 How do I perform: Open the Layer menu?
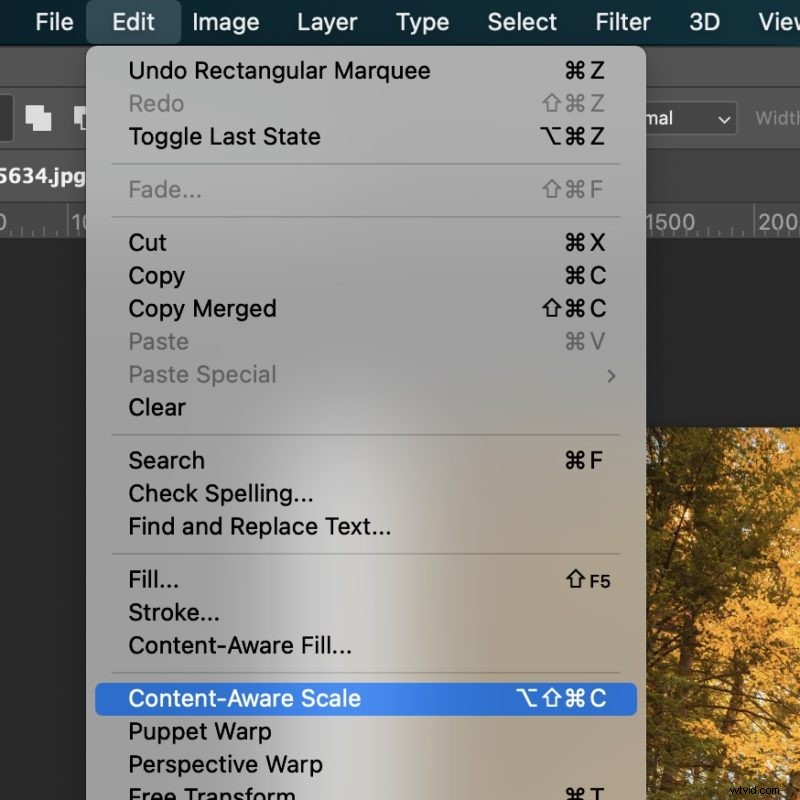point(326,22)
